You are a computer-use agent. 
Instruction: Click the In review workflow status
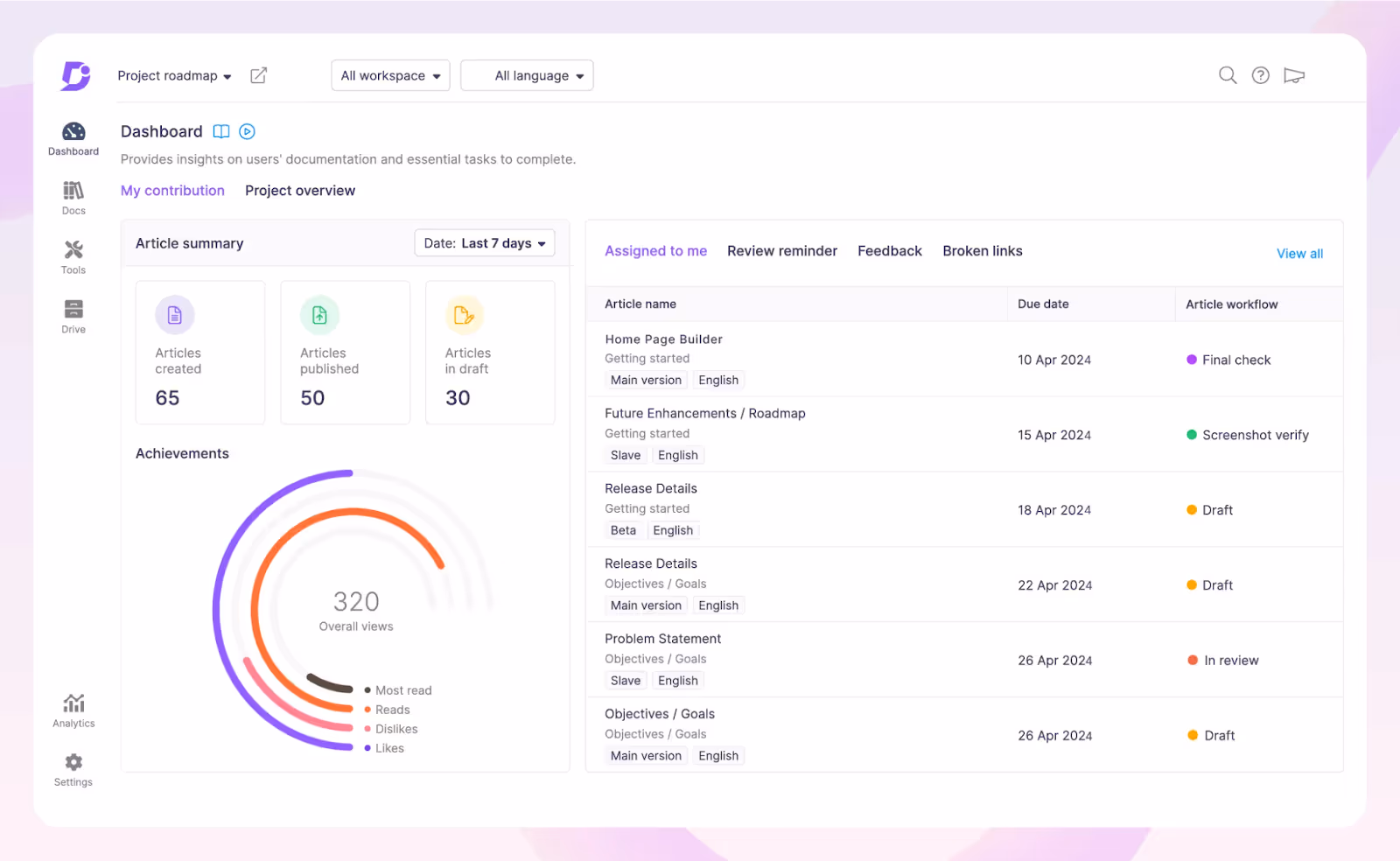(1223, 661)
